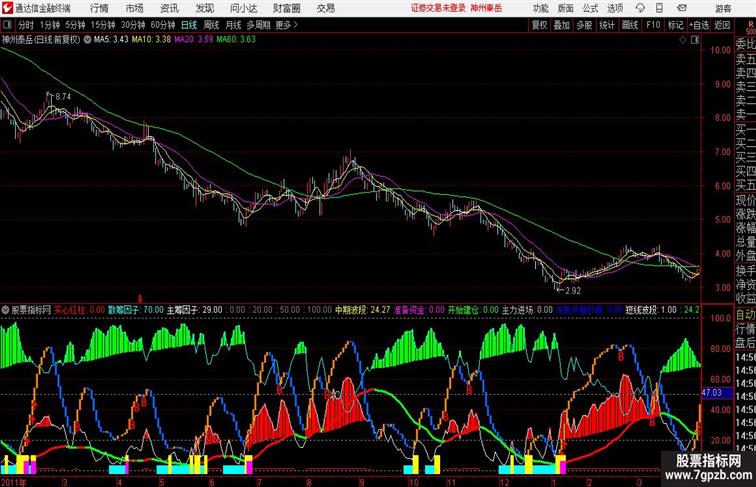Open the 资讯 menu
756x487 pixels.
click(x=169, y=8)
